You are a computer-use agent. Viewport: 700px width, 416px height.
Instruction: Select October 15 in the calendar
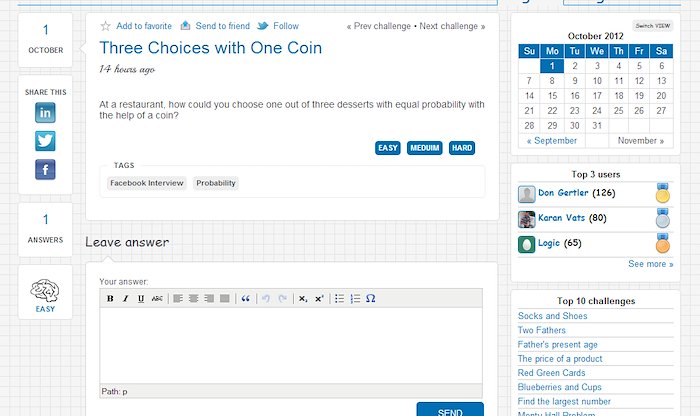click(x=552, y=96)
